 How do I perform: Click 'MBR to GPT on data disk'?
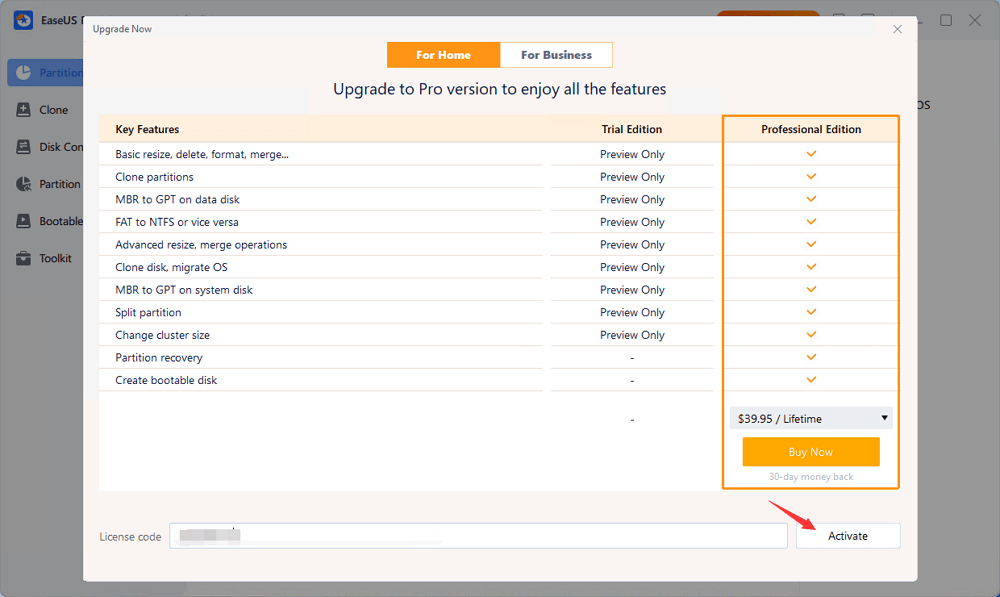point(177,200)
